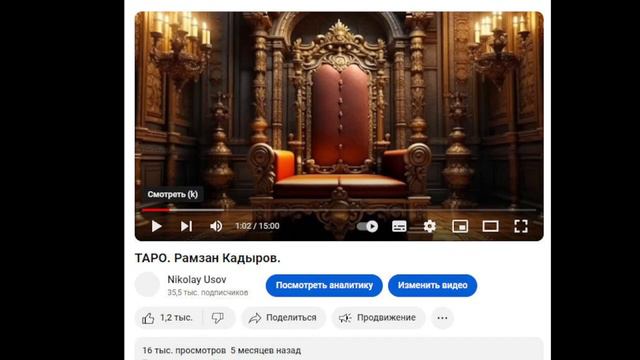Screen dimensions: 640x360
Task: Expand the description with 16 тыс. просмотров
Action: [339, 349]
